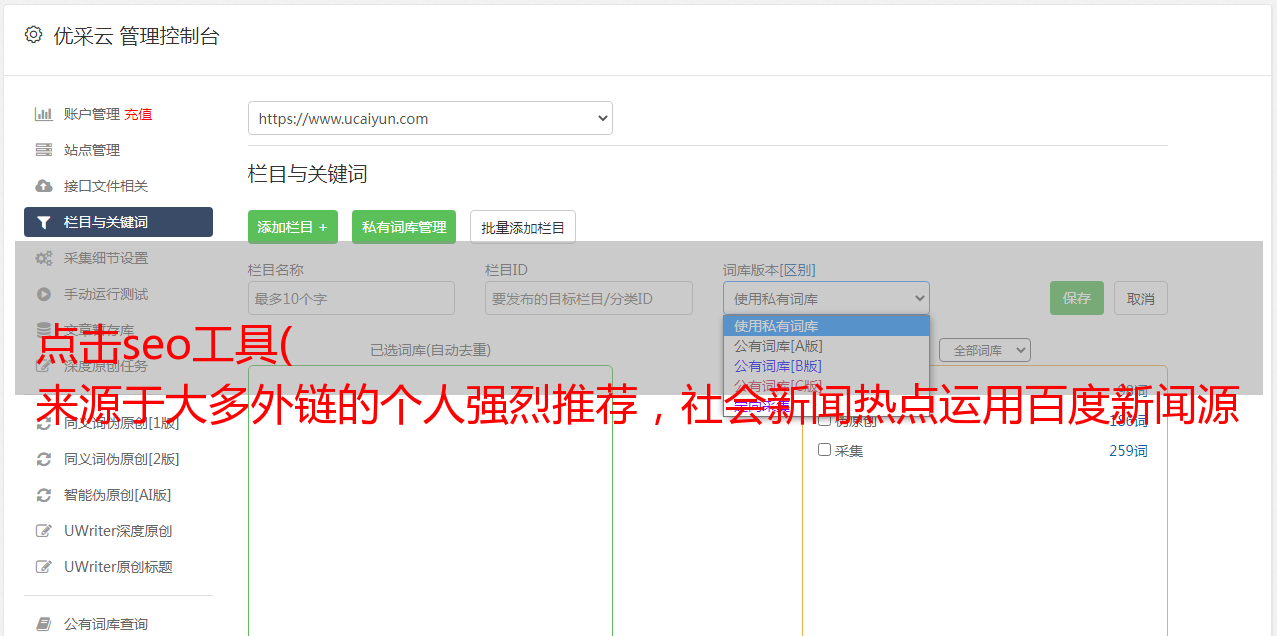Open 公有词库查询 in the sidebar
Screen dimensions: 1277x636
tap(106, 624)
